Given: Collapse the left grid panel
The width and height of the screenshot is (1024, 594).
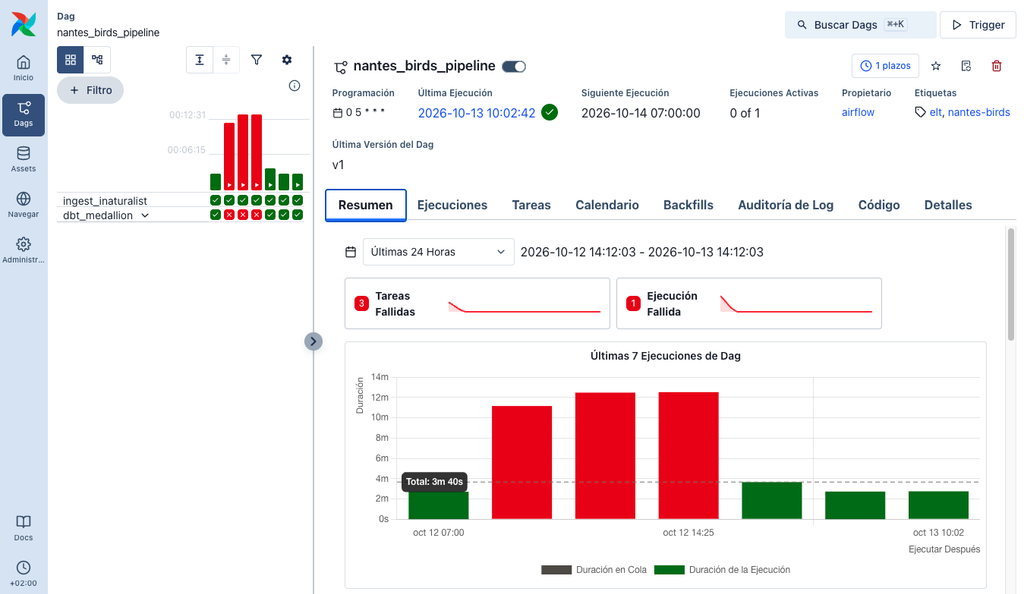Looking at the screenshot, I should (313, 341).
